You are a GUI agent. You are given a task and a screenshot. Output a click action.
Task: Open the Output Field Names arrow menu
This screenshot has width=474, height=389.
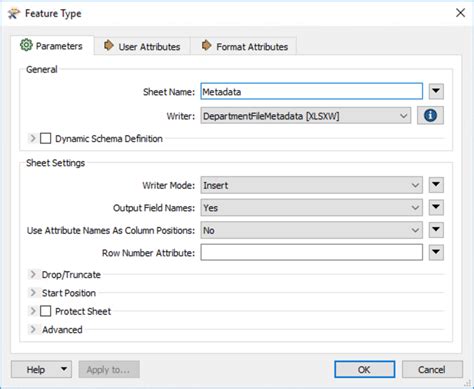point(436,207)
